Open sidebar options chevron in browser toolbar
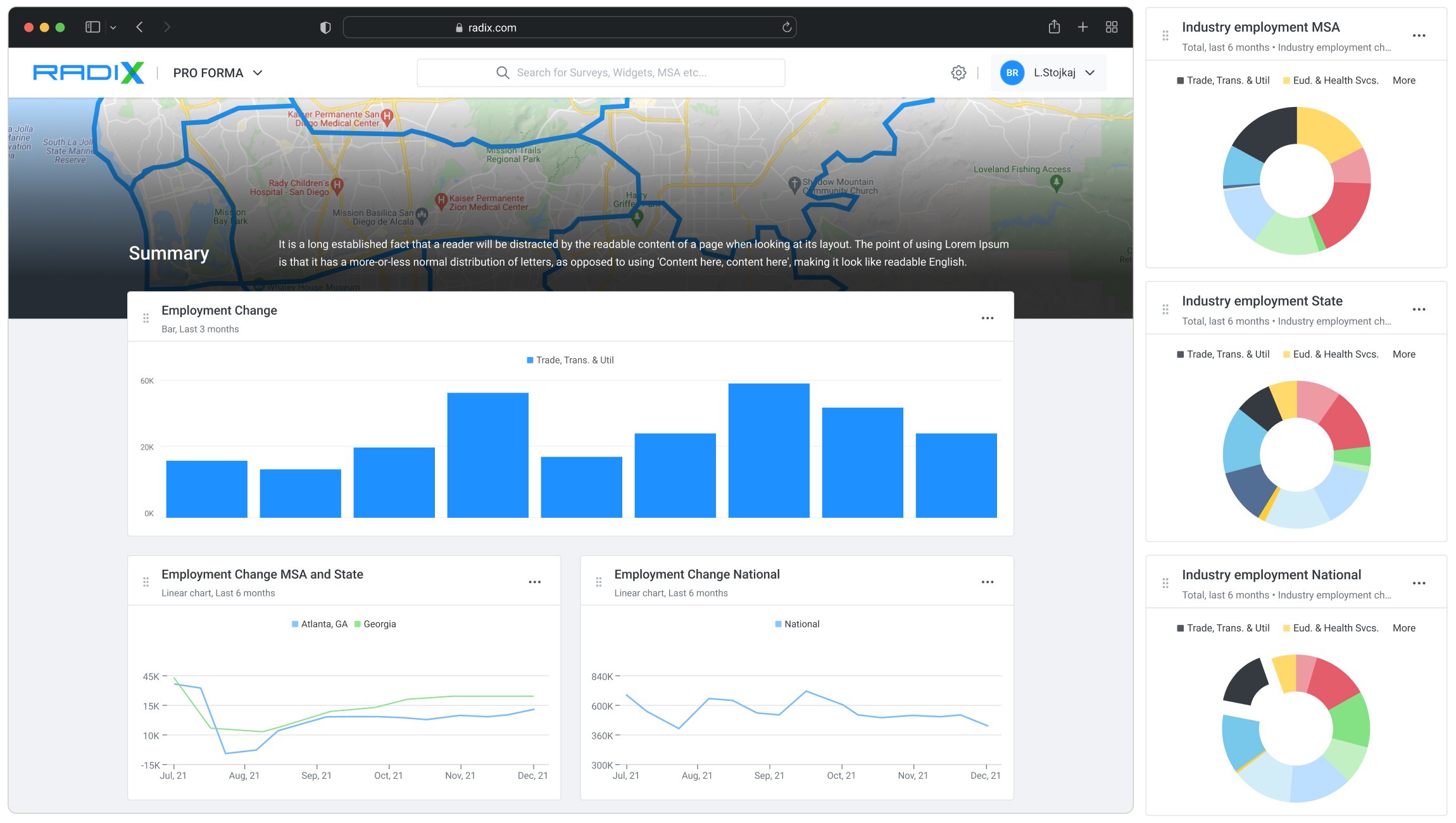1456x823 pixels. [113, 27]
